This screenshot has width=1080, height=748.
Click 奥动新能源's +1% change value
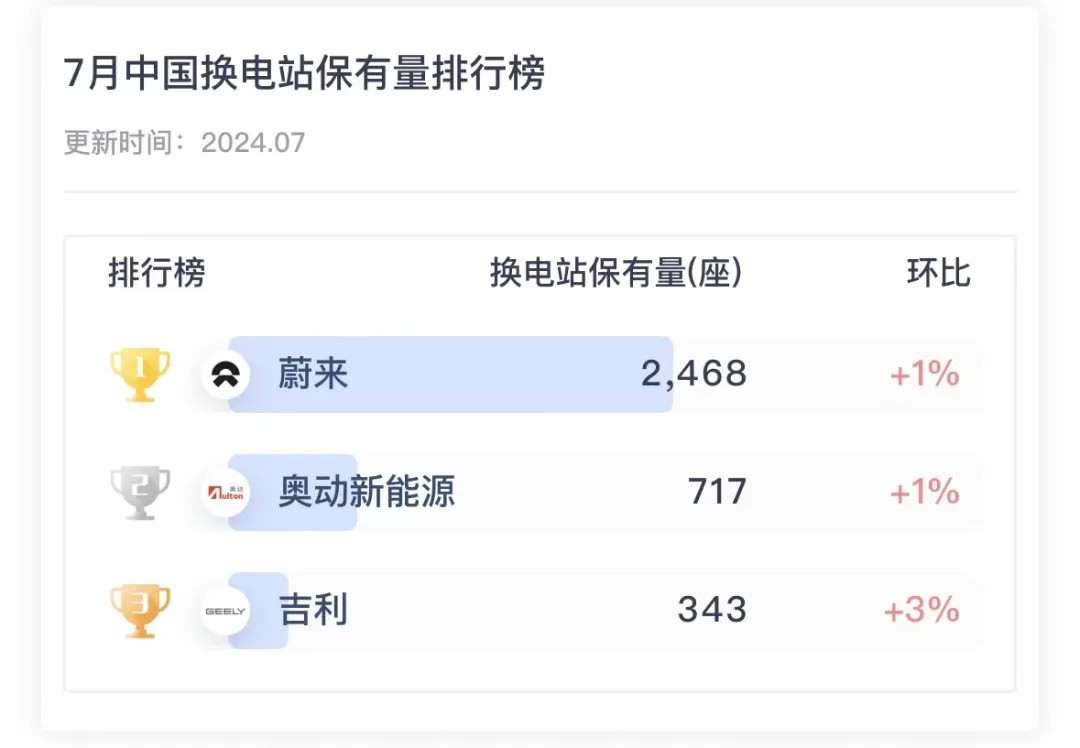click(x=924, y=492)
